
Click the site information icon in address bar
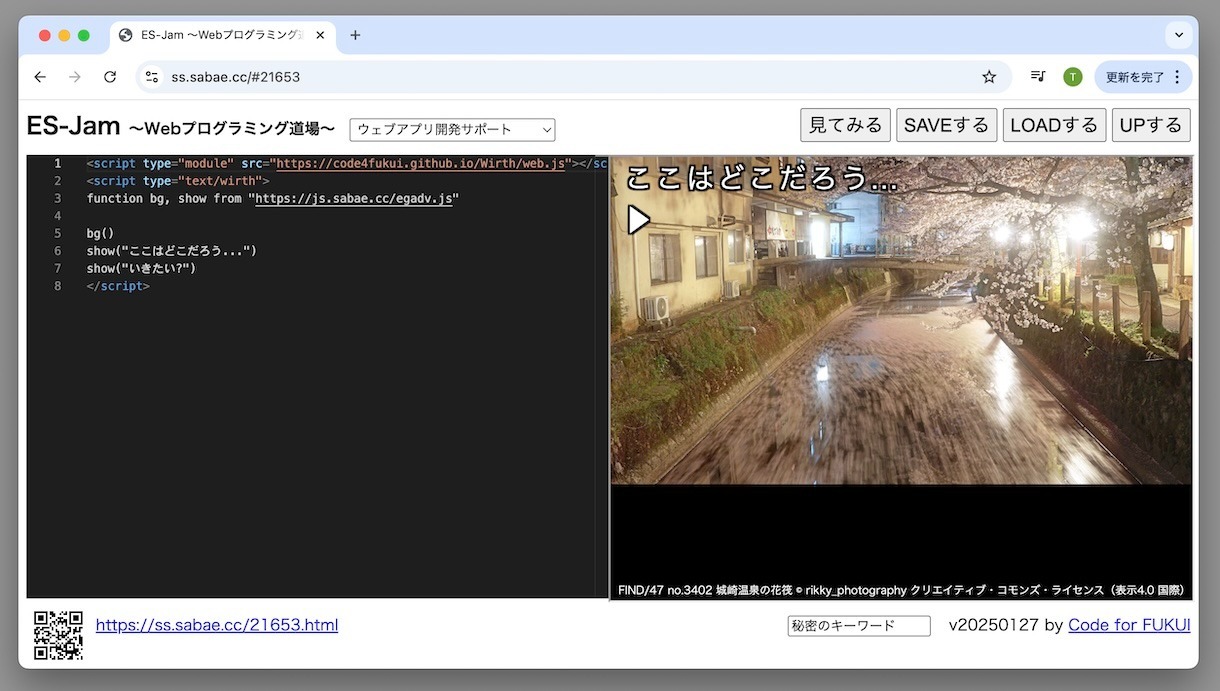(152, 77)
